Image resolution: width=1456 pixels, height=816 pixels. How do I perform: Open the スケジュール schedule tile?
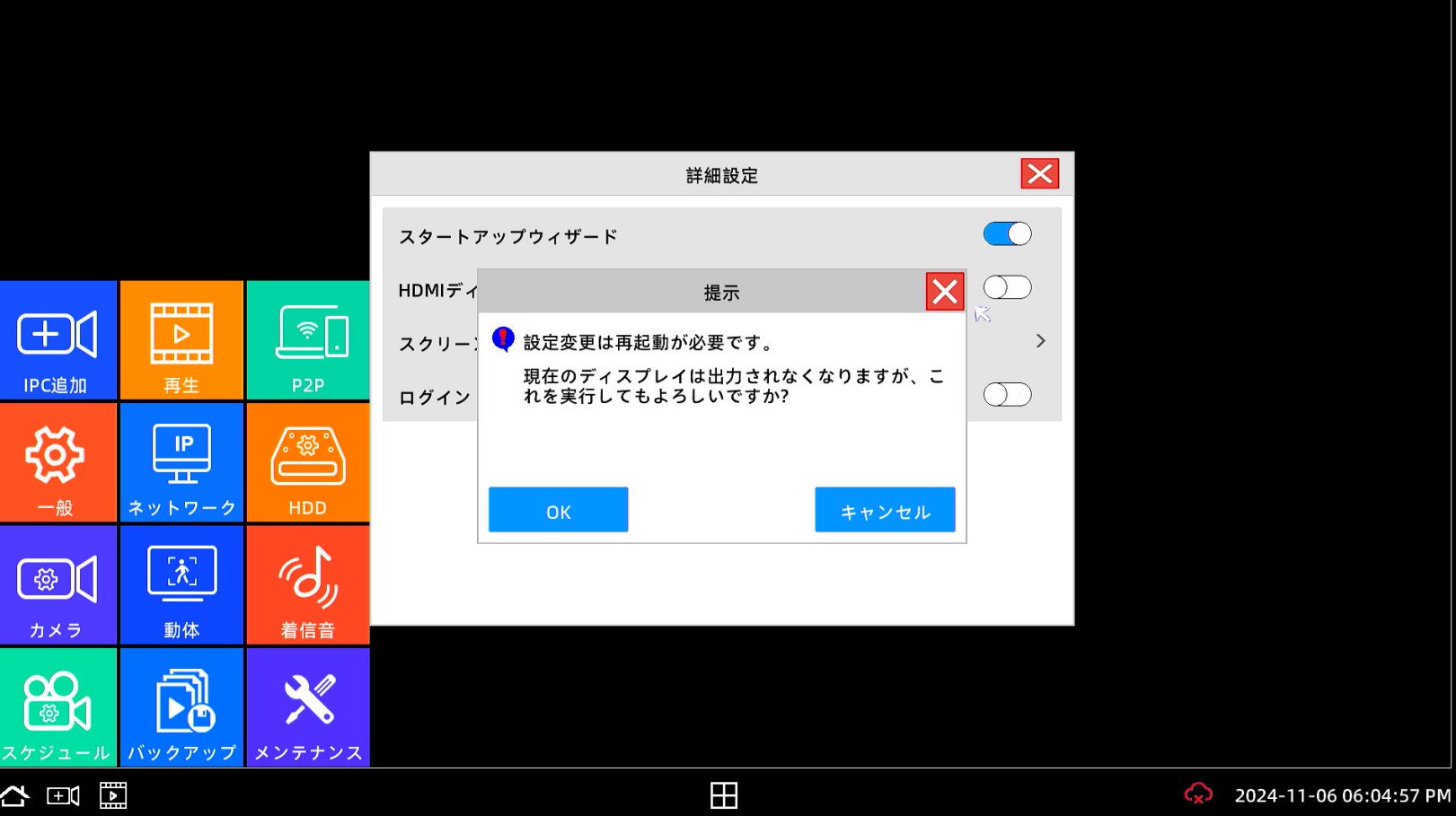[x=57, y=708]
